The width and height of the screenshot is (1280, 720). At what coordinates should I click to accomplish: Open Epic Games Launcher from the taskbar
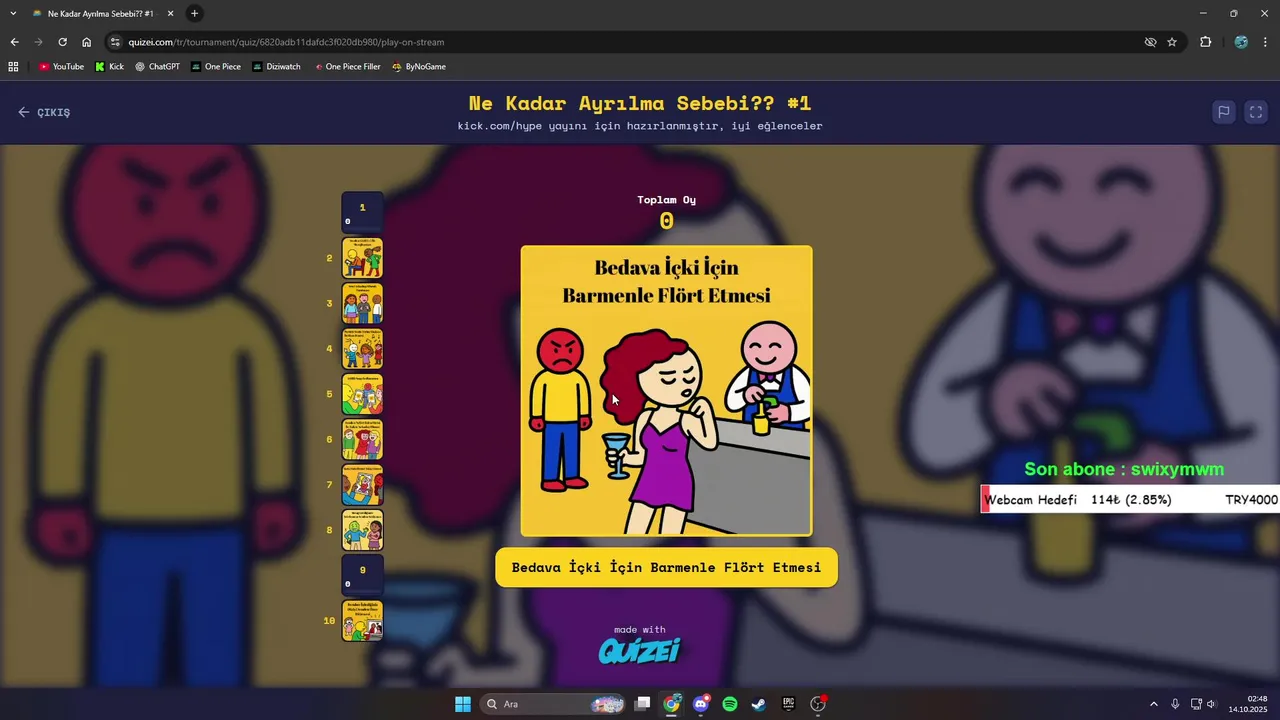[788, 704]
